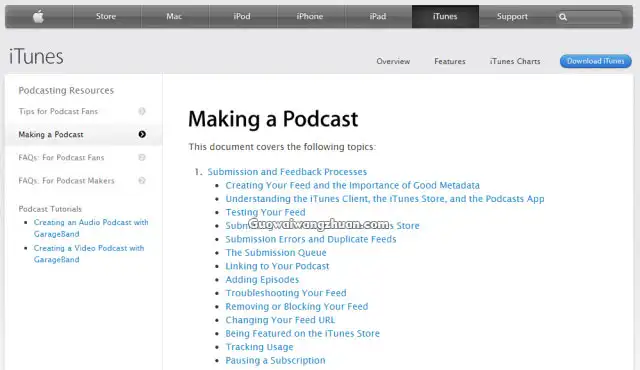This screenshot has height=370, width=640.
Task: Click the Download iTunes button
Action: pos(596,61)
